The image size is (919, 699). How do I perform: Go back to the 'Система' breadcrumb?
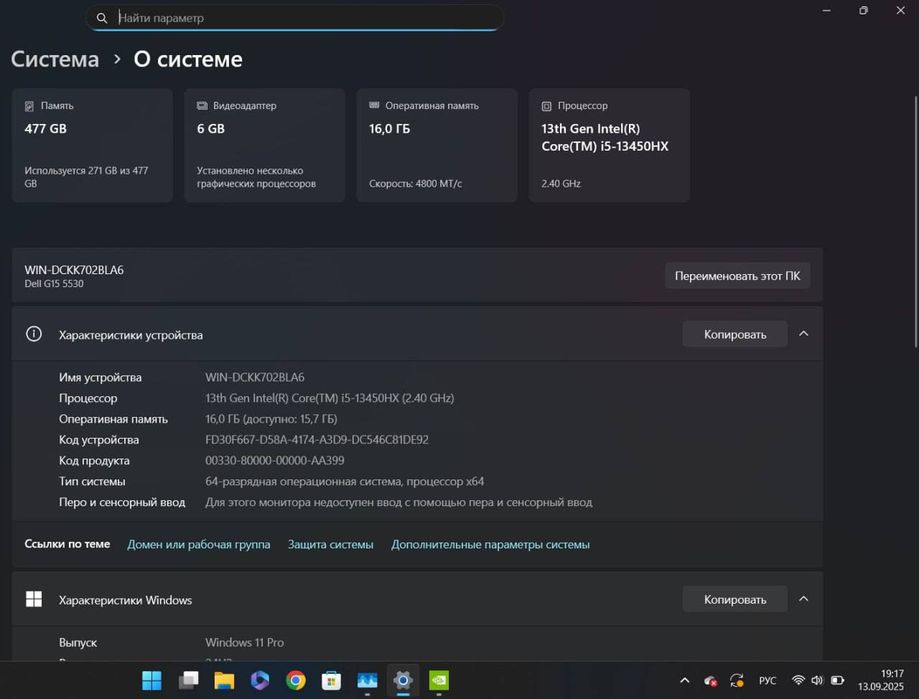click(55, 59)
